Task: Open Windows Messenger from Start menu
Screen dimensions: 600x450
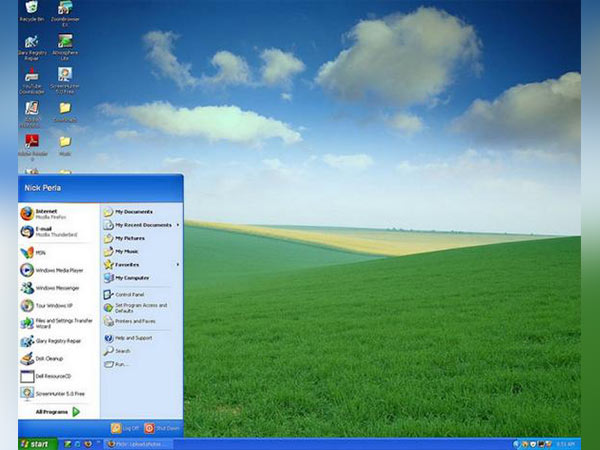Action: coord(58,288)
